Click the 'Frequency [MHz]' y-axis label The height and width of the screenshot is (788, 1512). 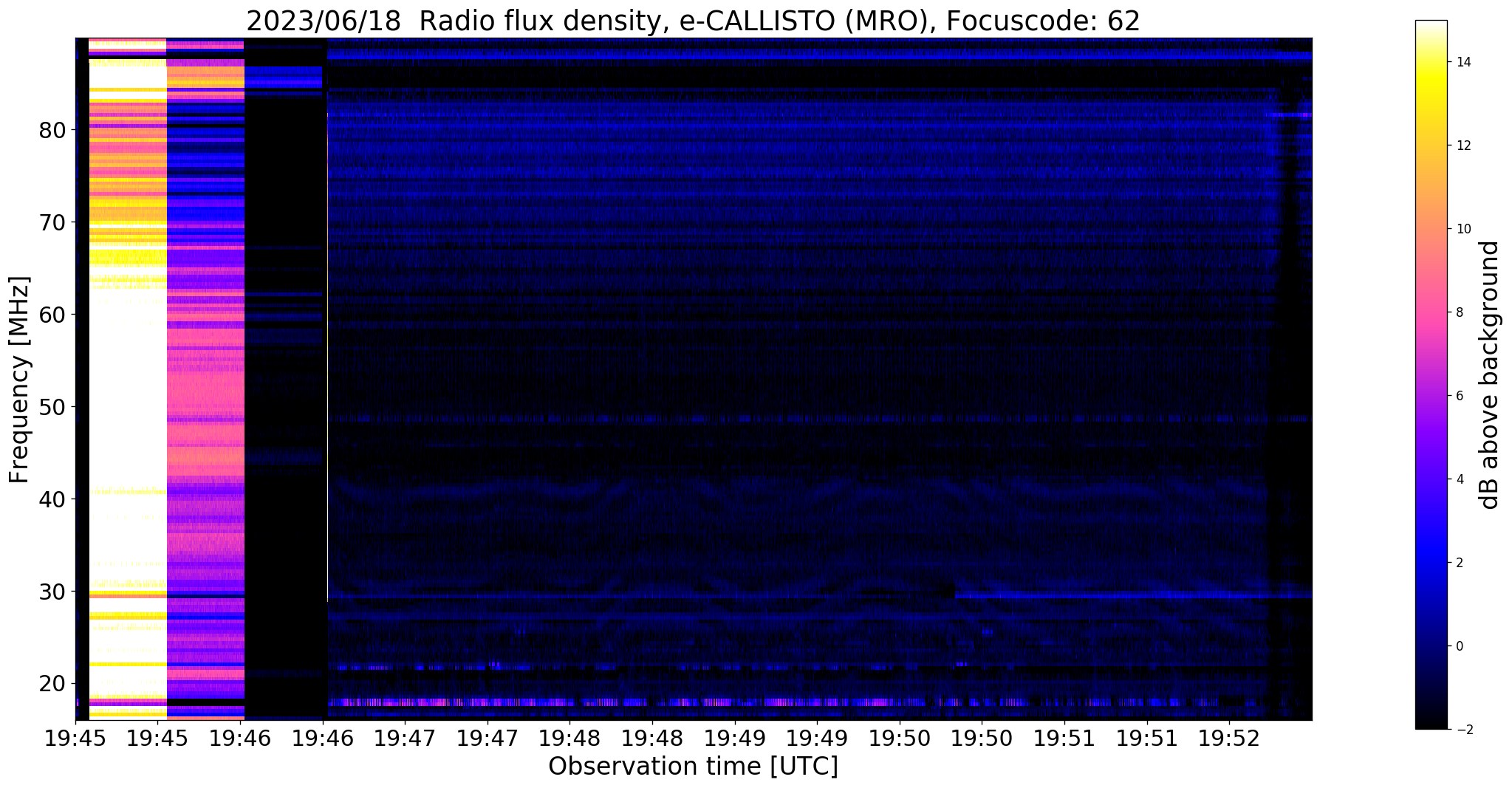click(20, 380)
